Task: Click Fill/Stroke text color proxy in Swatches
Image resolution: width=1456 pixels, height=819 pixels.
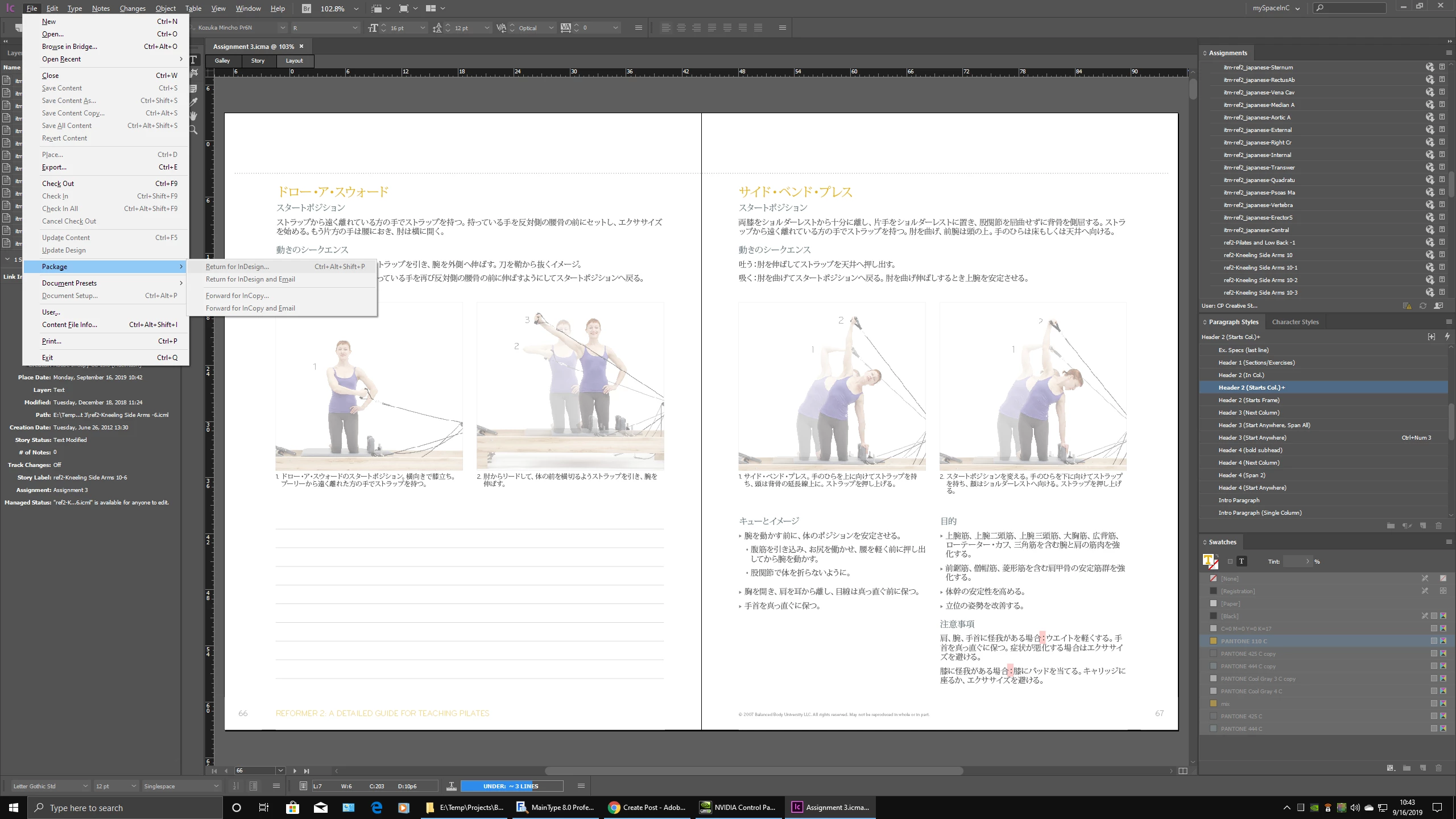Action: 1209,560
